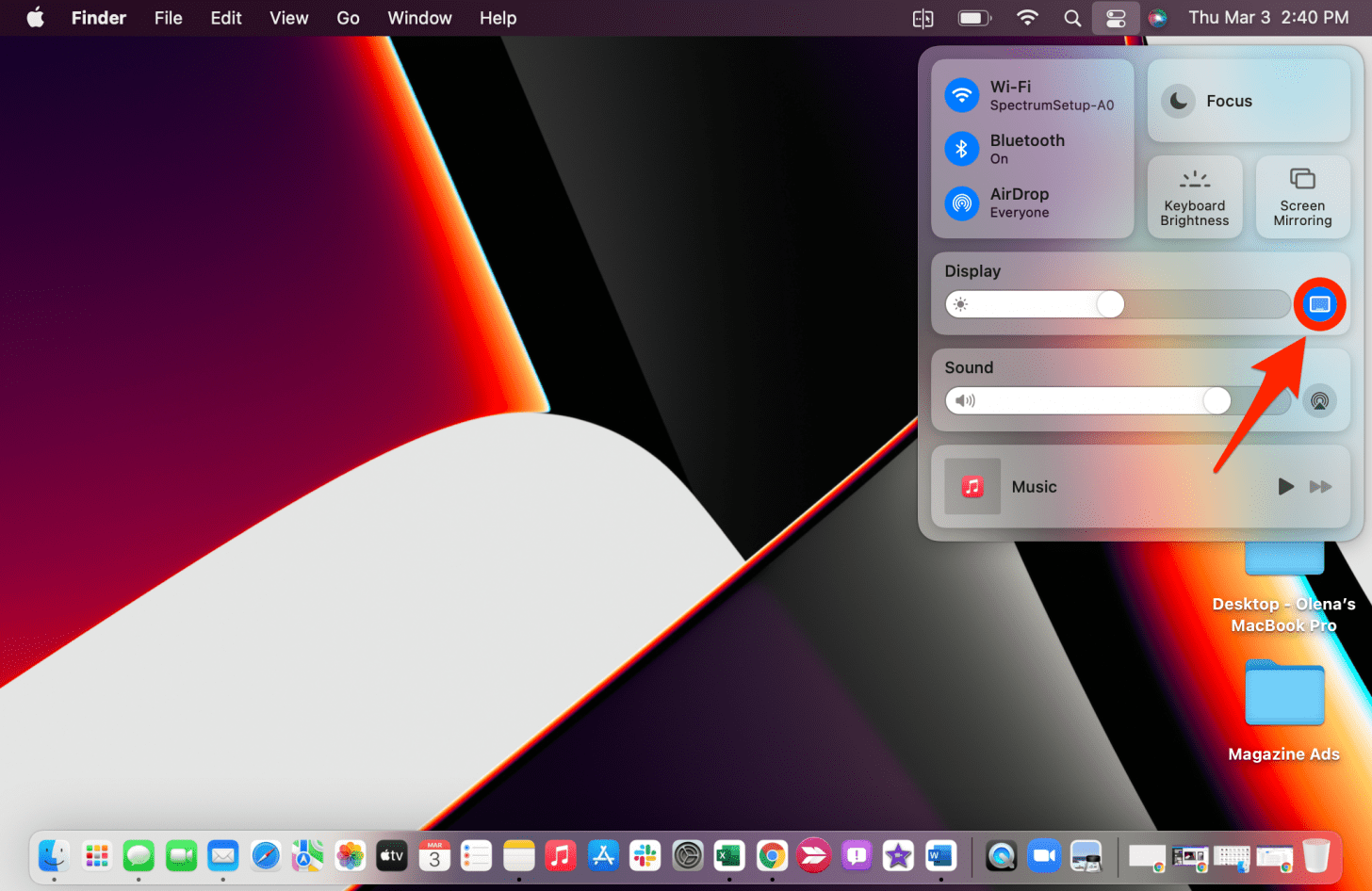The width and height of the screenshot is (1372, 891).
Task: Select the Magazine Ads folder
Action: tap(1283, 694)
